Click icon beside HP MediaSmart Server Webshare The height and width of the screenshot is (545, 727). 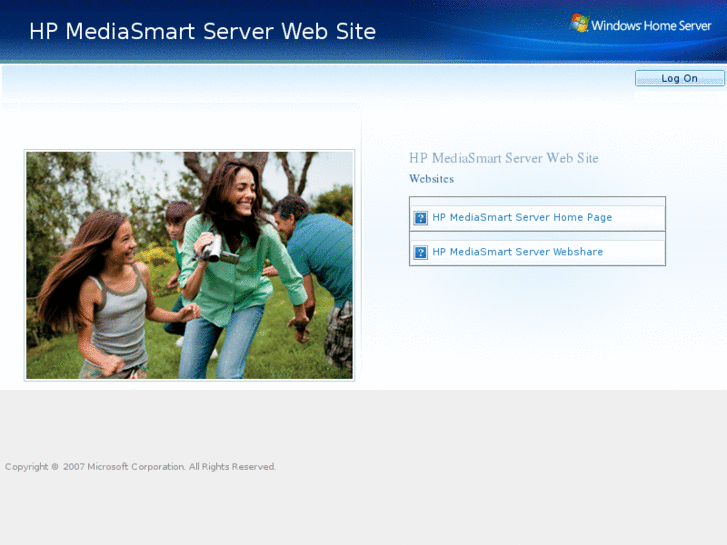[421, 252]
